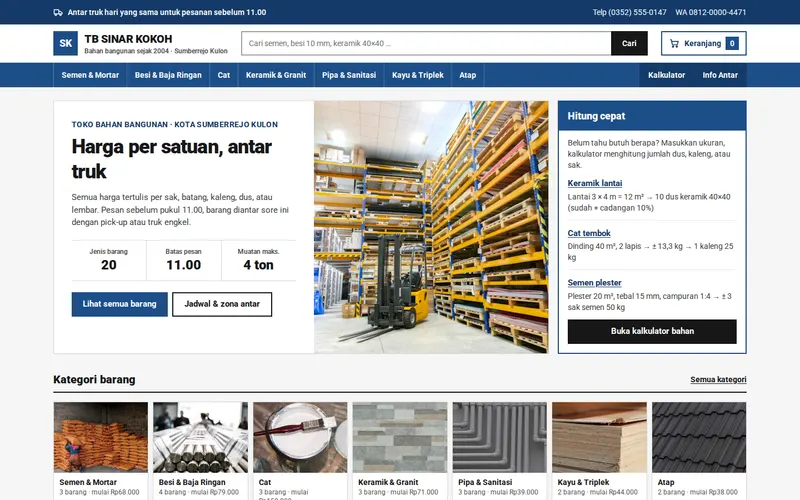
Task: Click Buka kalkulator bahan button
Action: click(x=652, y=331)
